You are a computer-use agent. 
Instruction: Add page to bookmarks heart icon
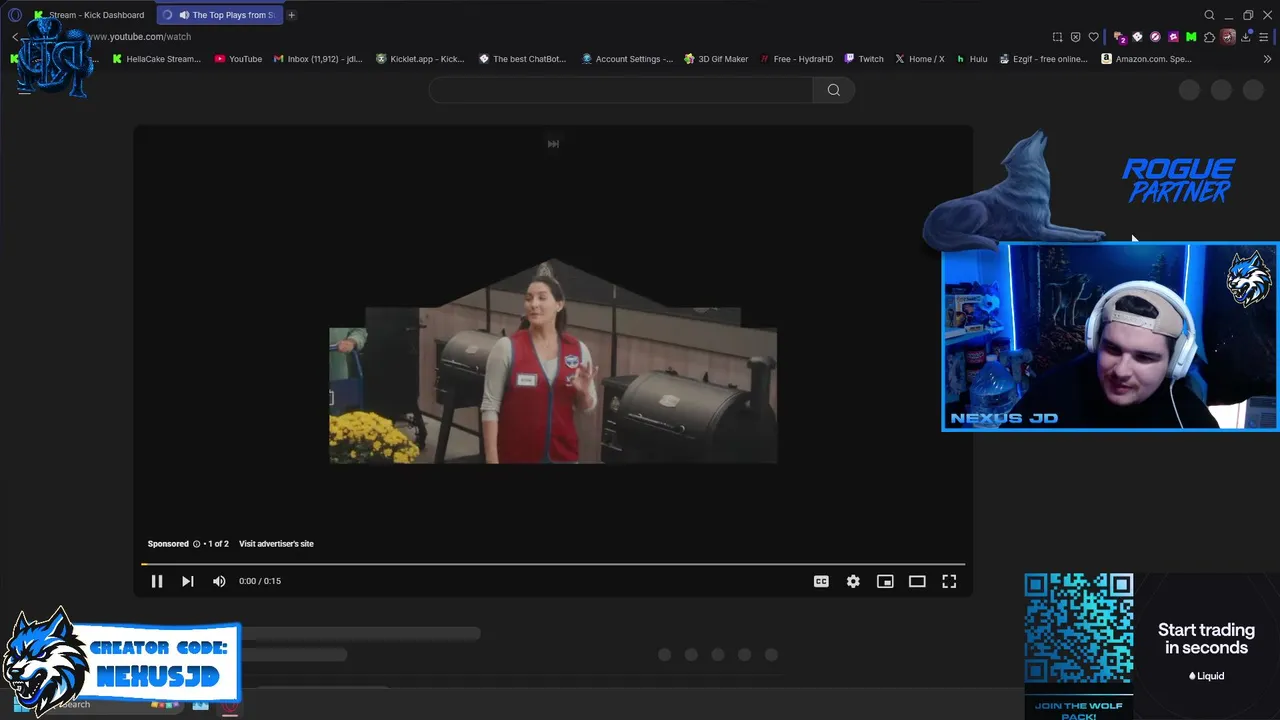pyautogui.click(x=1094, y=37)
